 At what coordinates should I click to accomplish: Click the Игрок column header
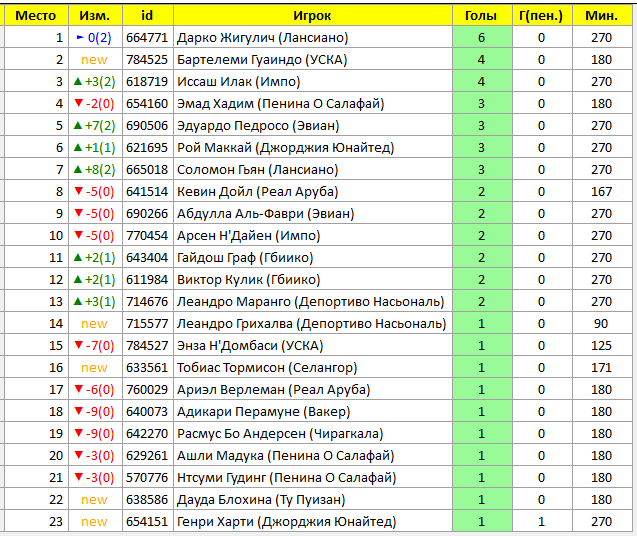point(312,16)
